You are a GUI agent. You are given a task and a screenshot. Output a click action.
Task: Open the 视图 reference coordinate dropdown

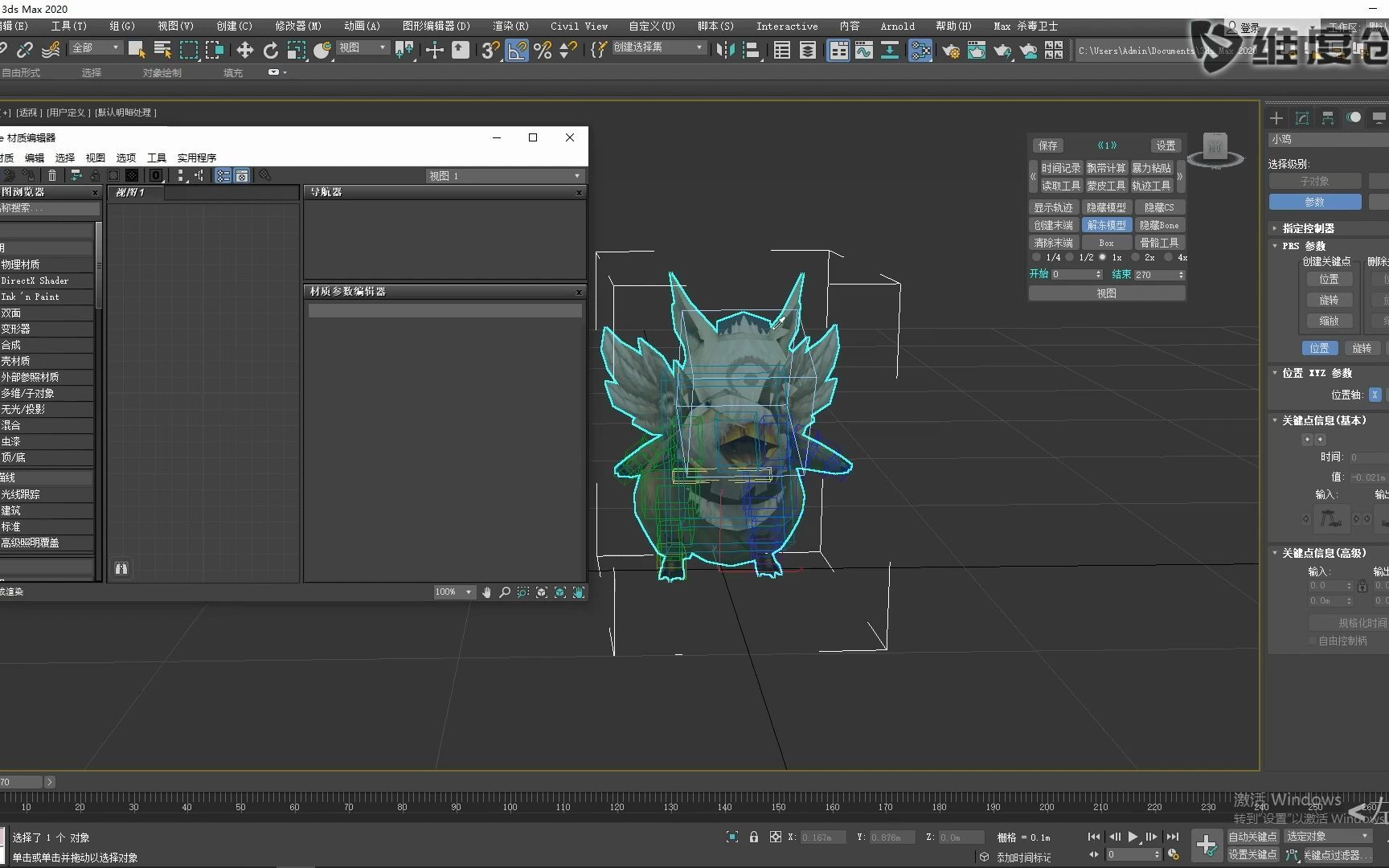pos(362,48)
